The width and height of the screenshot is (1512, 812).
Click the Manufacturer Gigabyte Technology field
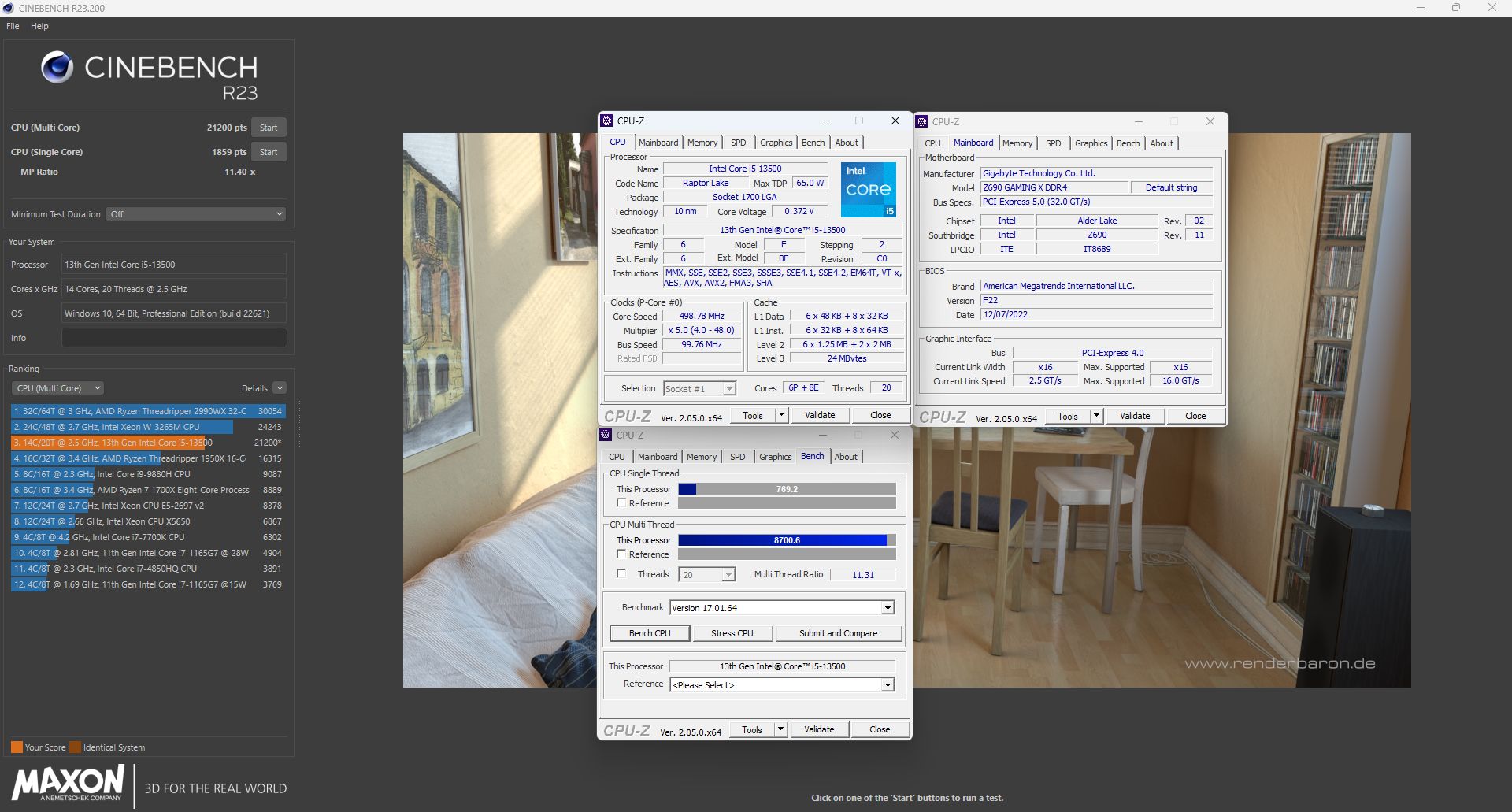pyautogui.click(x=1097, y=173)
